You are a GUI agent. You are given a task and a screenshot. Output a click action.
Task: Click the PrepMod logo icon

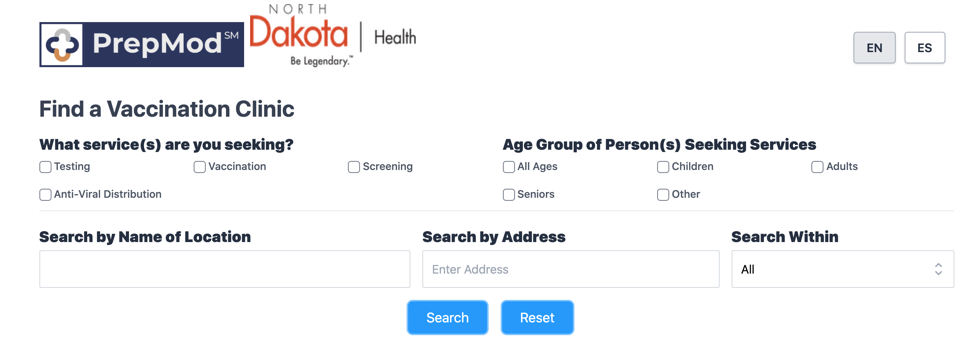(x=64, y=45)
